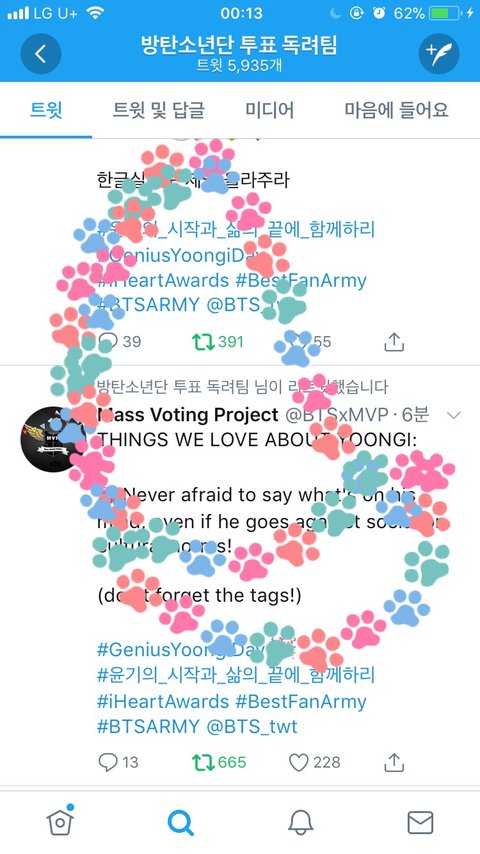The width and height of the screenshot is (480, 854).
Task: Like the tweet with 228 hearts
Action: pyautogui.click(x=299, y=762)
